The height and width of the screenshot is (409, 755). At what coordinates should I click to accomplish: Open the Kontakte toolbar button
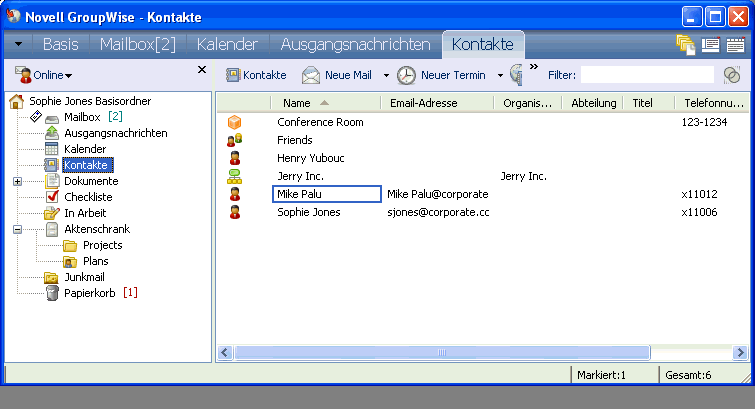click(x=256, y=75)
